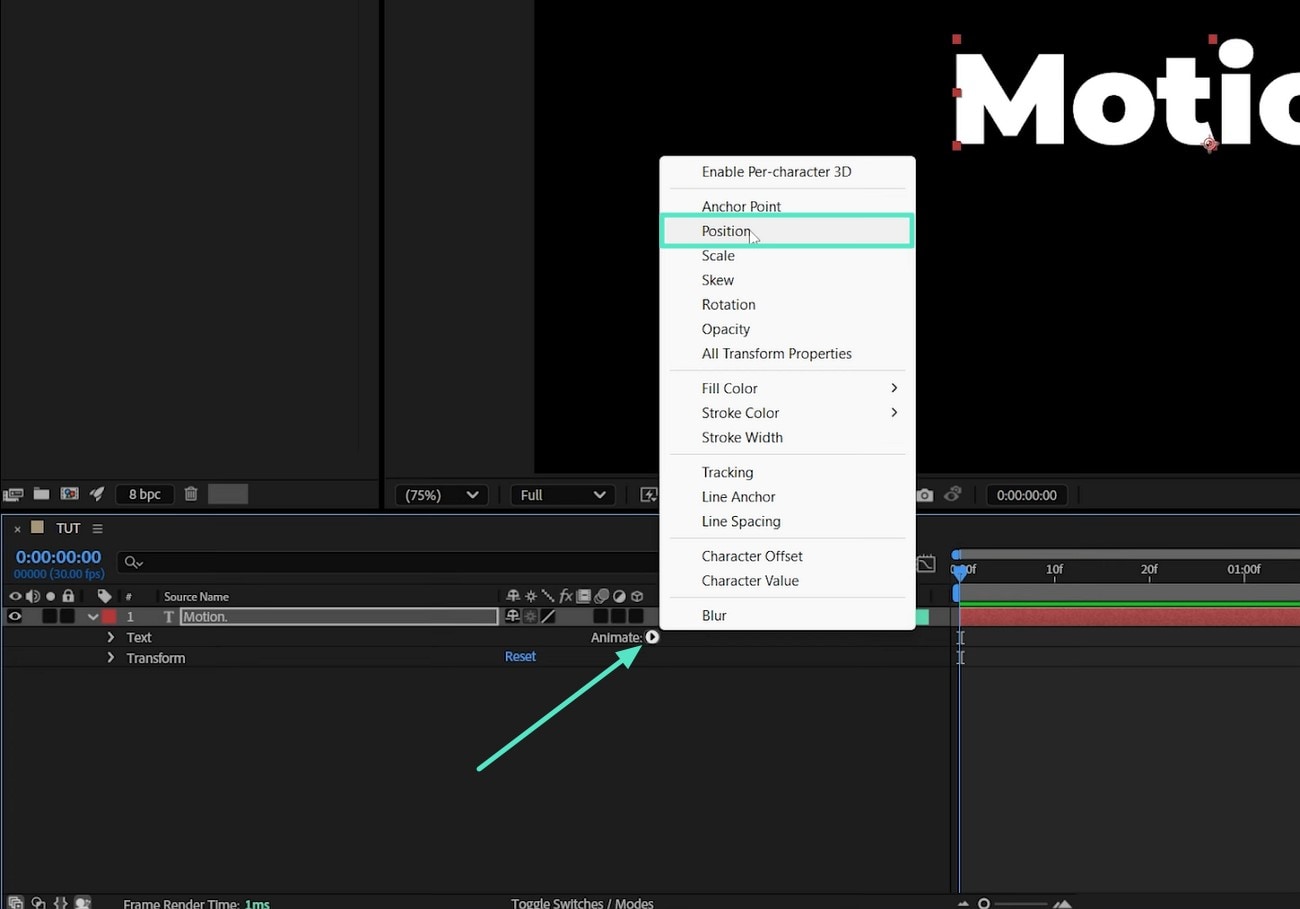
Task: Click the red label color of Motion. layer
Action: pos(109,617)
